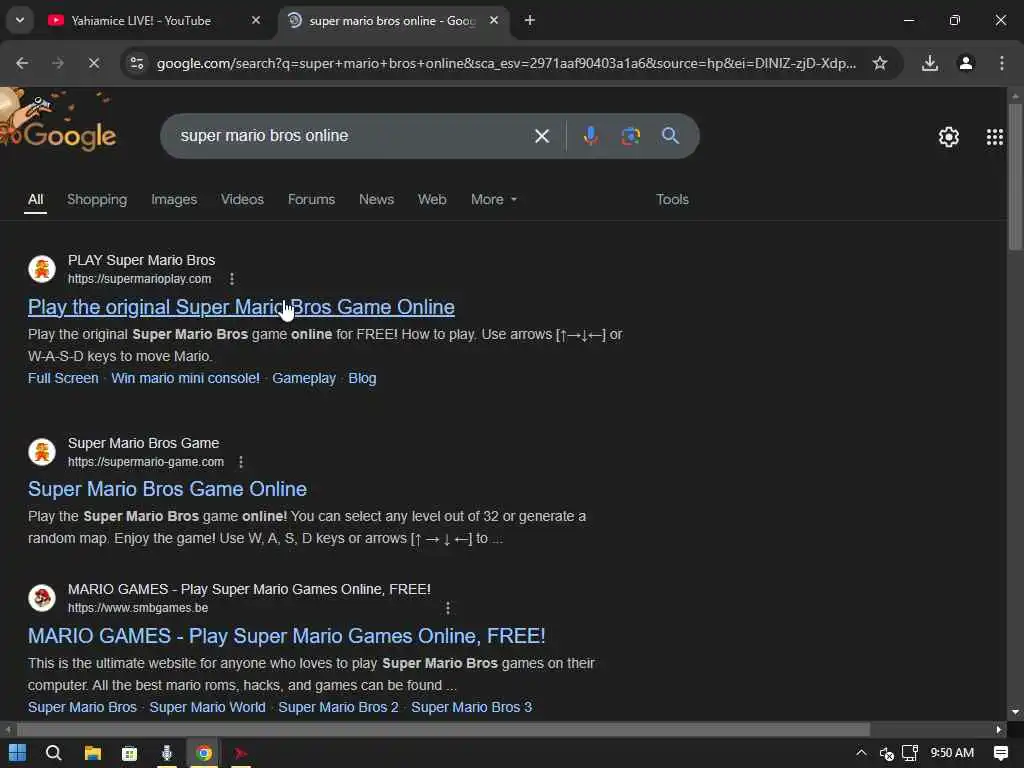Switch to Shopping results

(x=97, y=199)
